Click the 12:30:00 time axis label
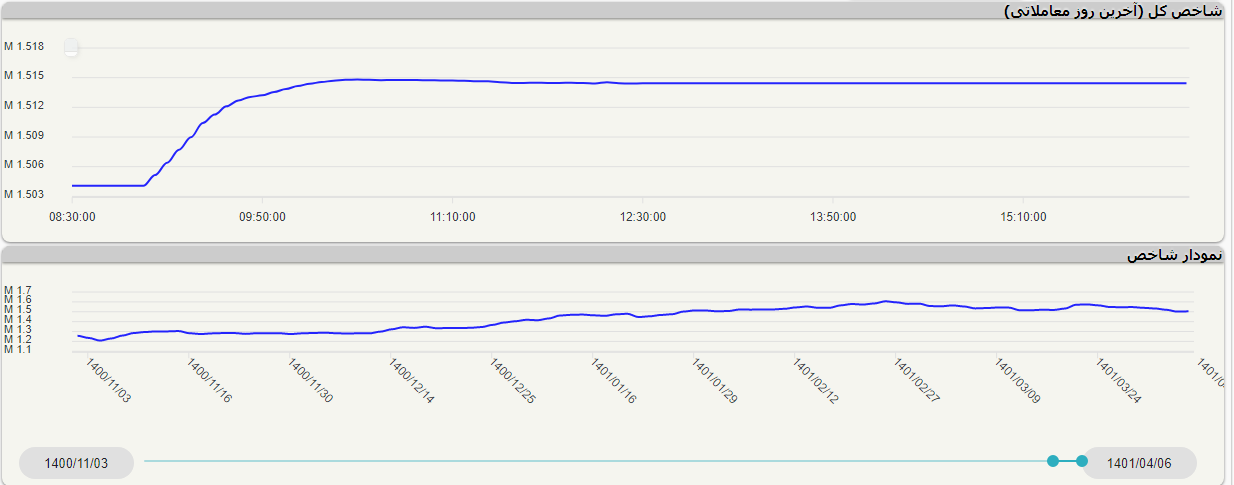Image resolution: width=1234 pixels, height=485 pixels. pyautogui.click(x=643, y=216)
